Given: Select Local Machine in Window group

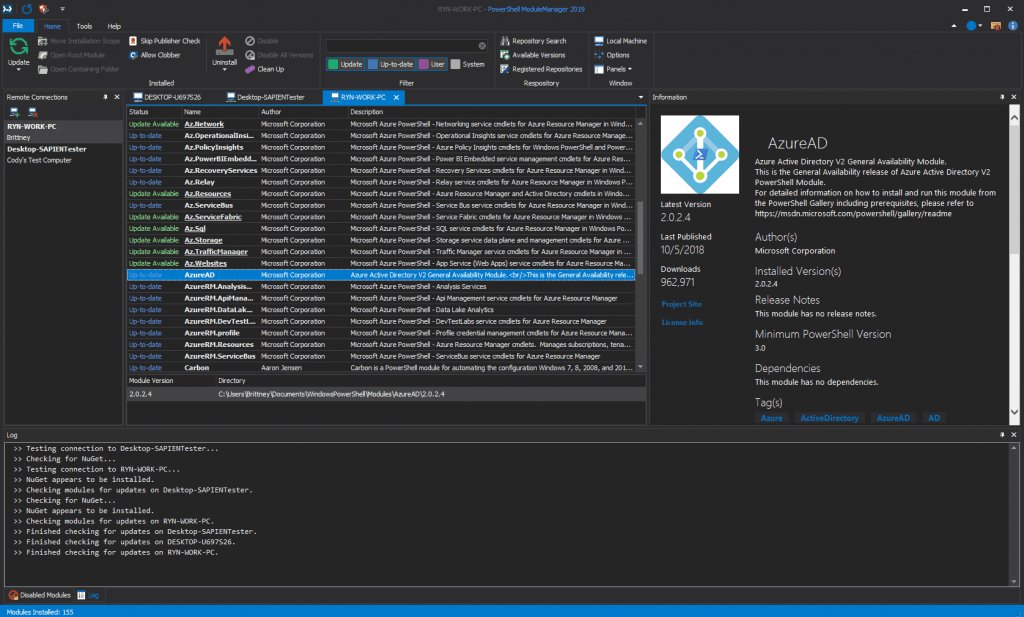Looking at the screenshot, I should pos(620,40).
